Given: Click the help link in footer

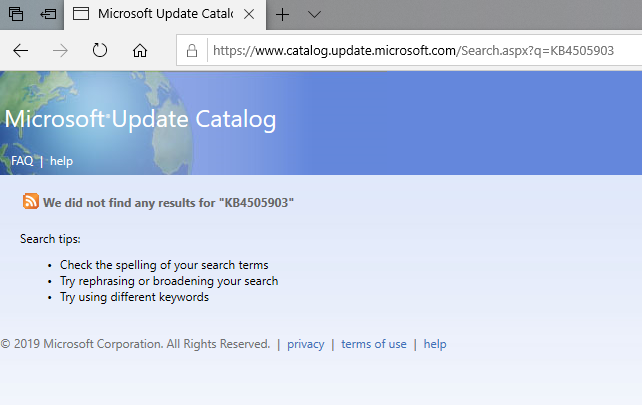Looking at the screenshot, I should tap(435, 344).
